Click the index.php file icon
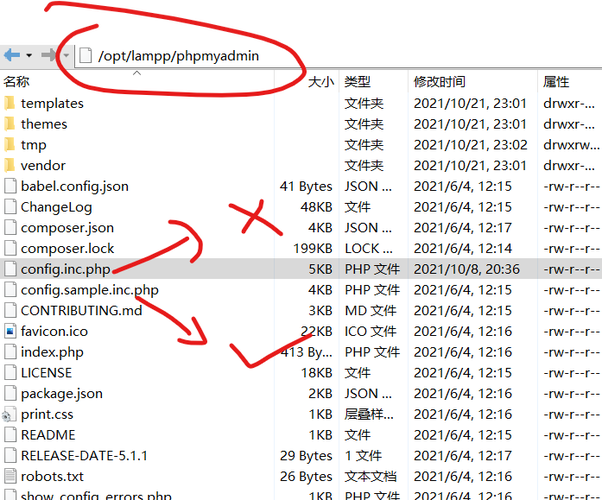The height and width of the screenshot is (500, 602). 10,352
